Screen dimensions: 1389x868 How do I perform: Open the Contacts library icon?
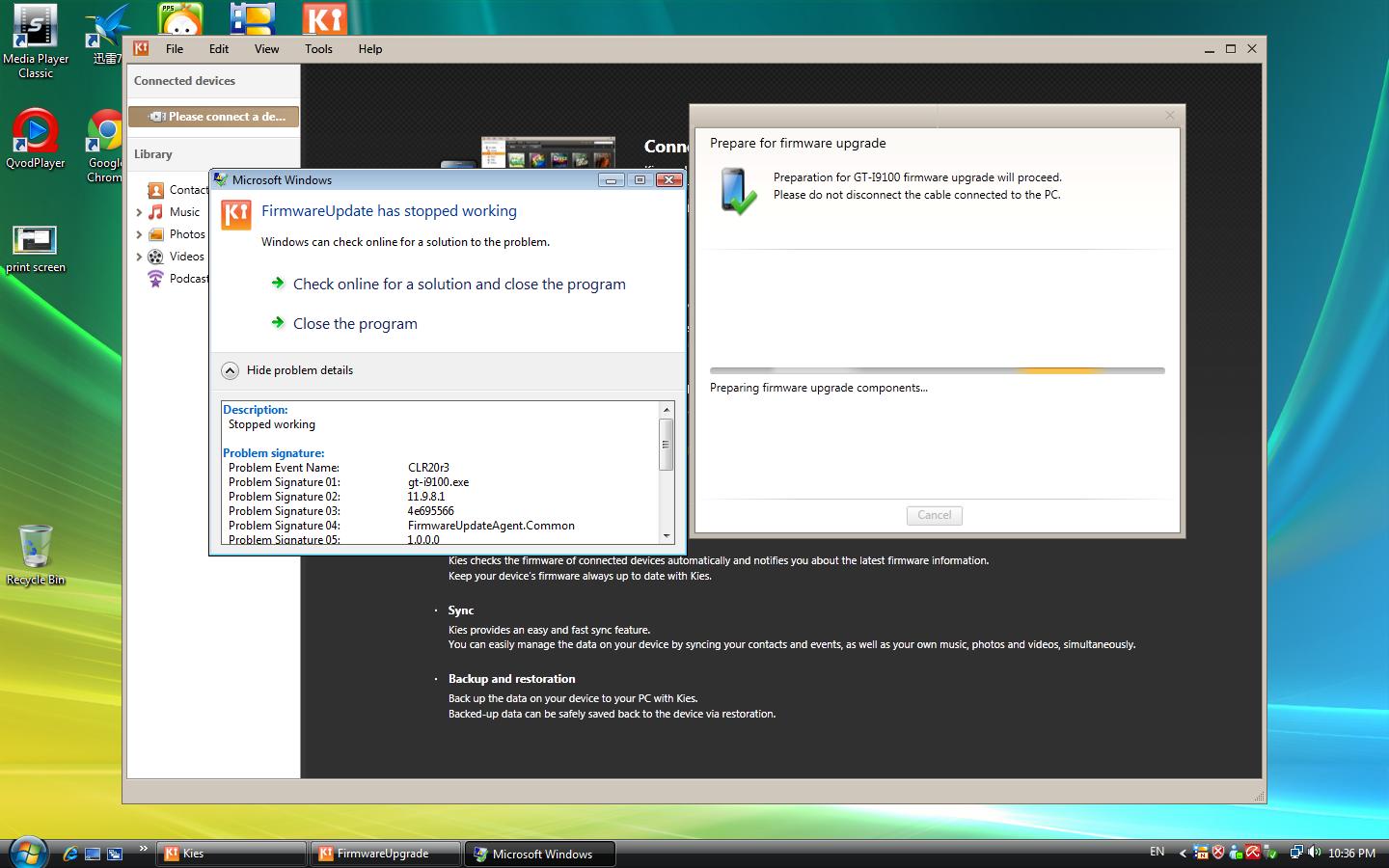pos(155,190)
